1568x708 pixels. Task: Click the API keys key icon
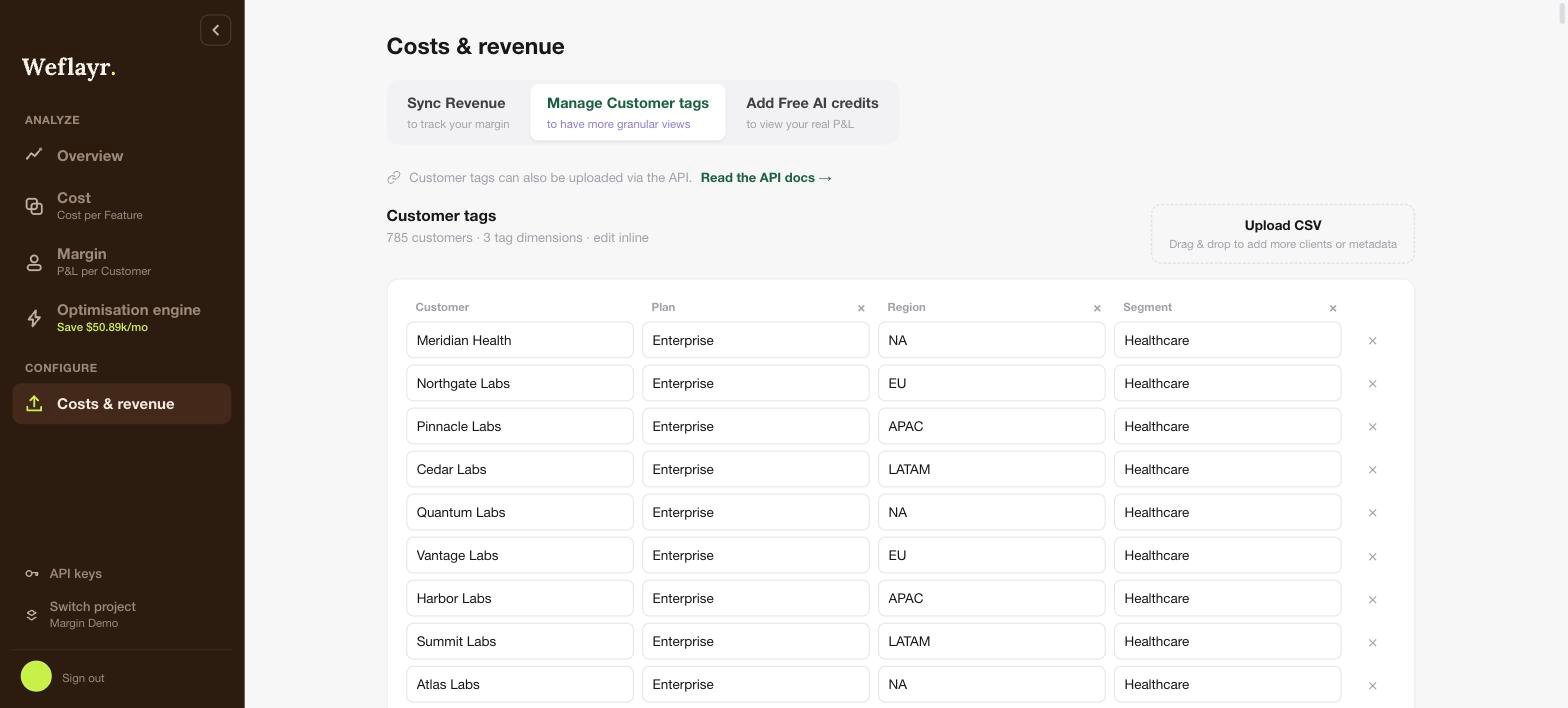(32, 573)
